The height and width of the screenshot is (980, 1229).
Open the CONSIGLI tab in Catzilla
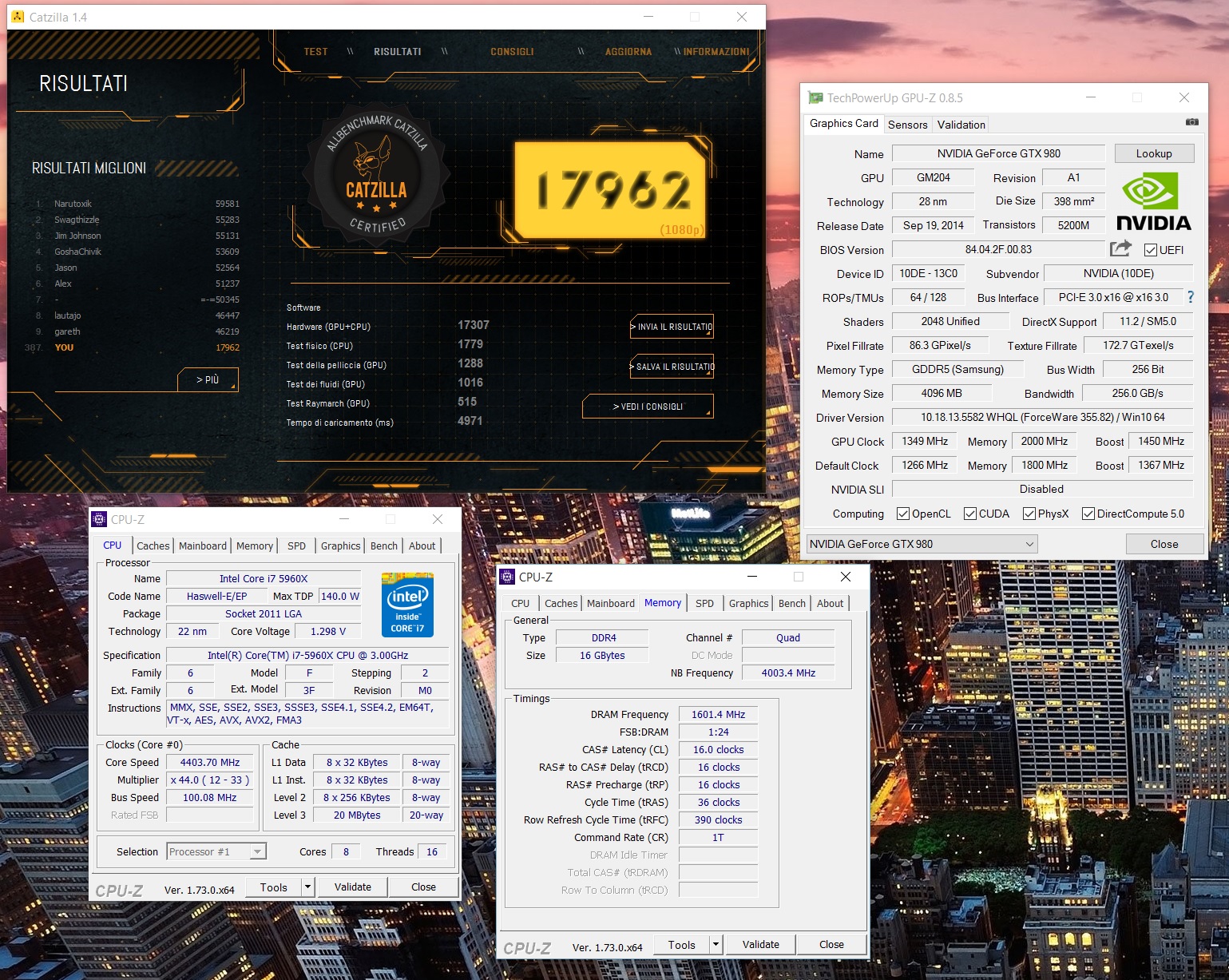[x=512, y=52]
